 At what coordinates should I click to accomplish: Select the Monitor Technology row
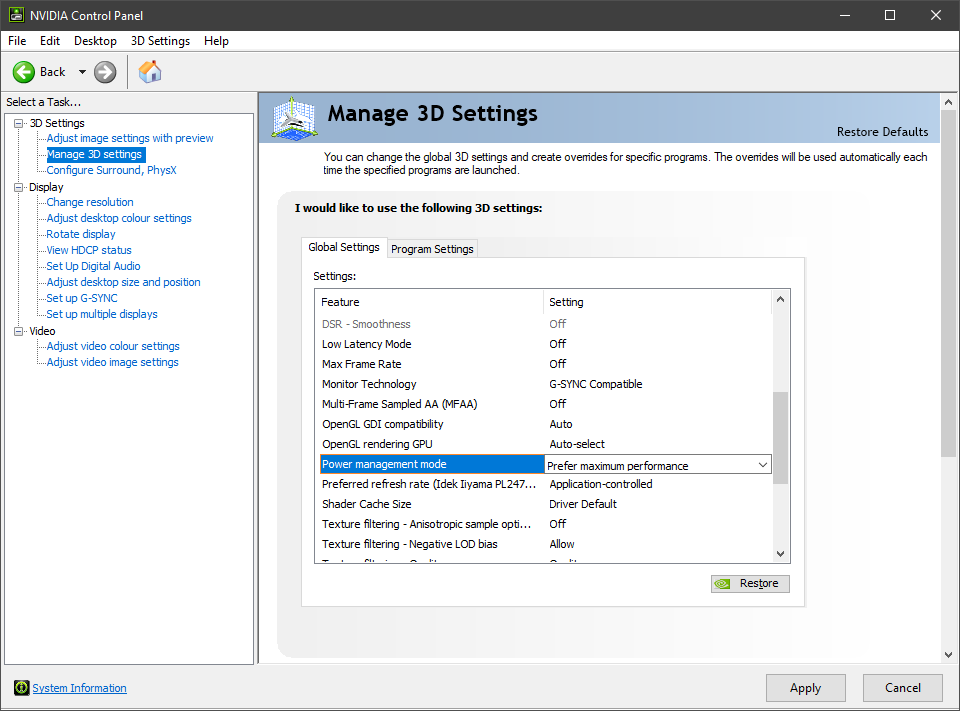tap(544, 384)
